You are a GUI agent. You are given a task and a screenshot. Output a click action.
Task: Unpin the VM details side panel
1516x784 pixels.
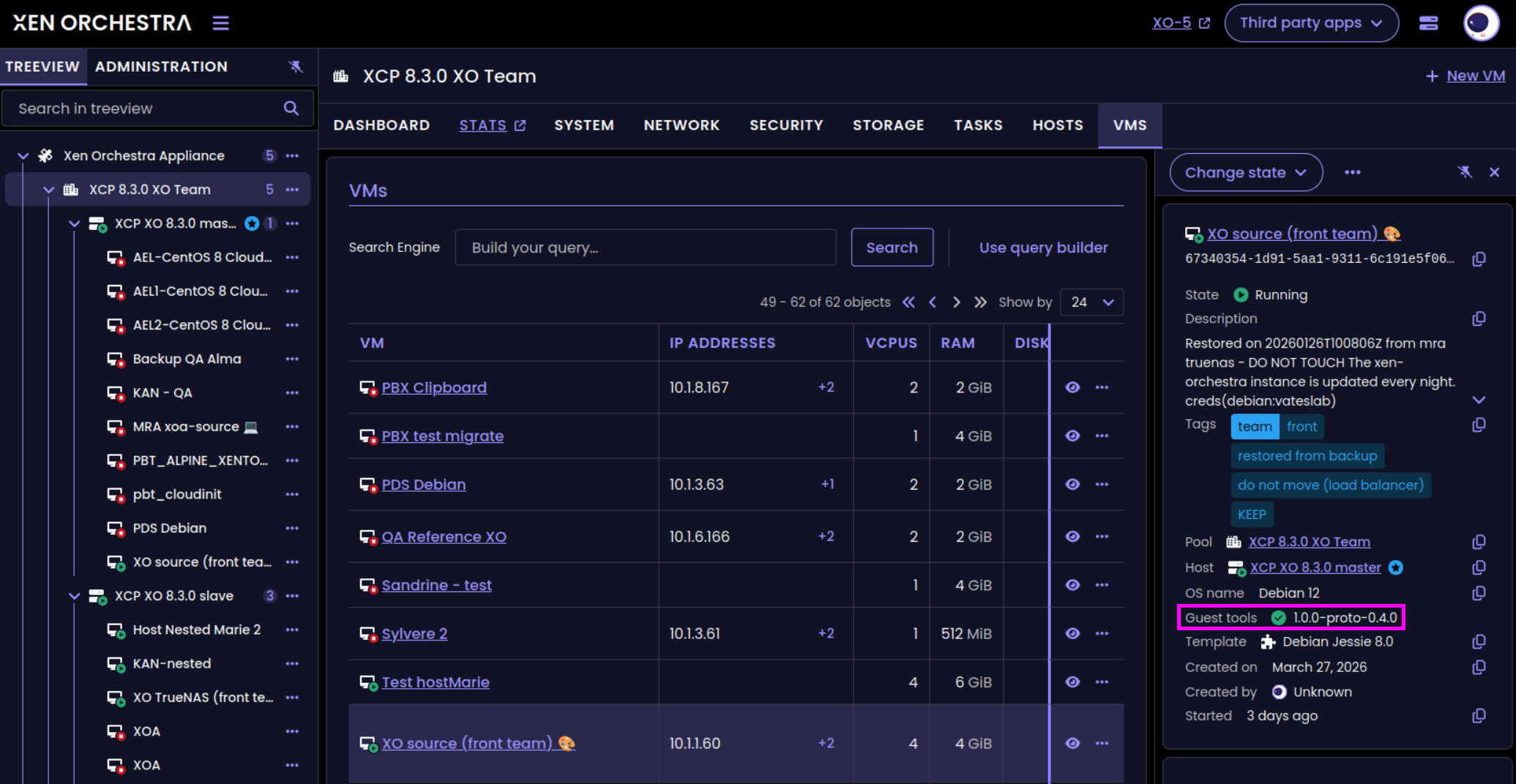[x=1465, y=172]
